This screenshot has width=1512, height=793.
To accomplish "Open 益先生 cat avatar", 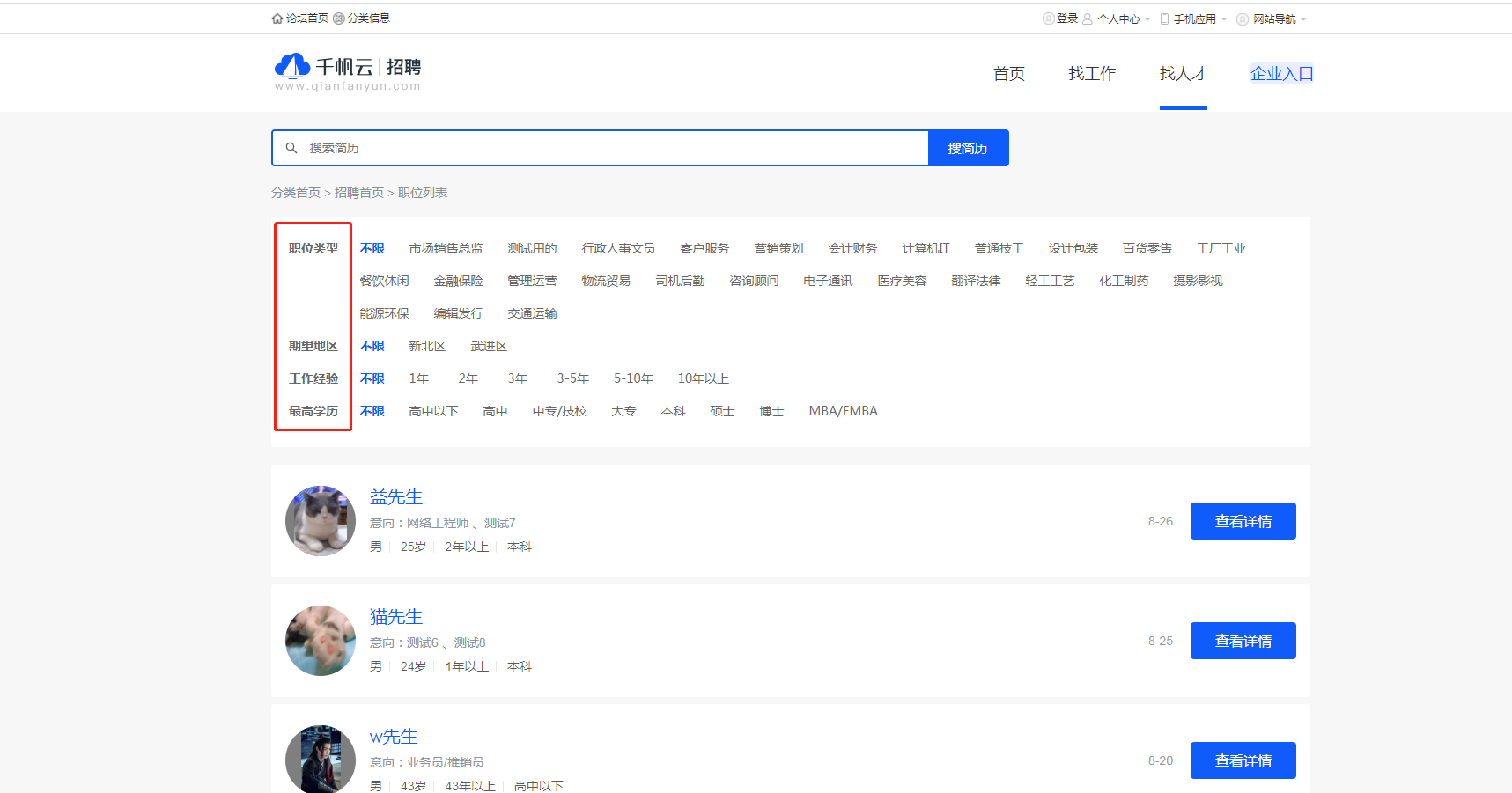I will (x=321, y=521).
